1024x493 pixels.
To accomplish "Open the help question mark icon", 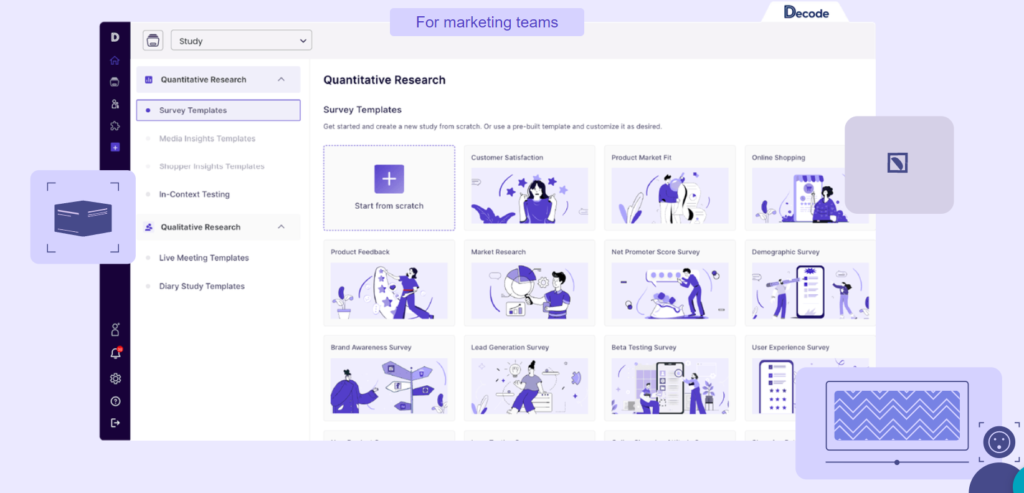I will 116,401.
